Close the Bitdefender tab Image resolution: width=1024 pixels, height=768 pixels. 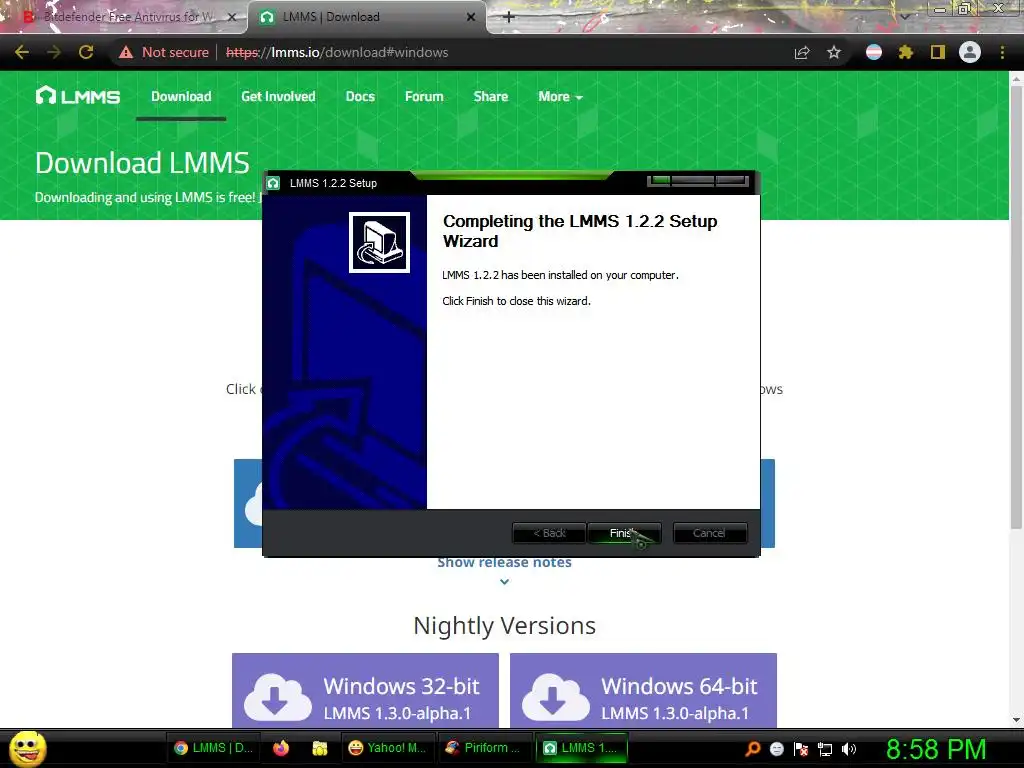[232, 17]
